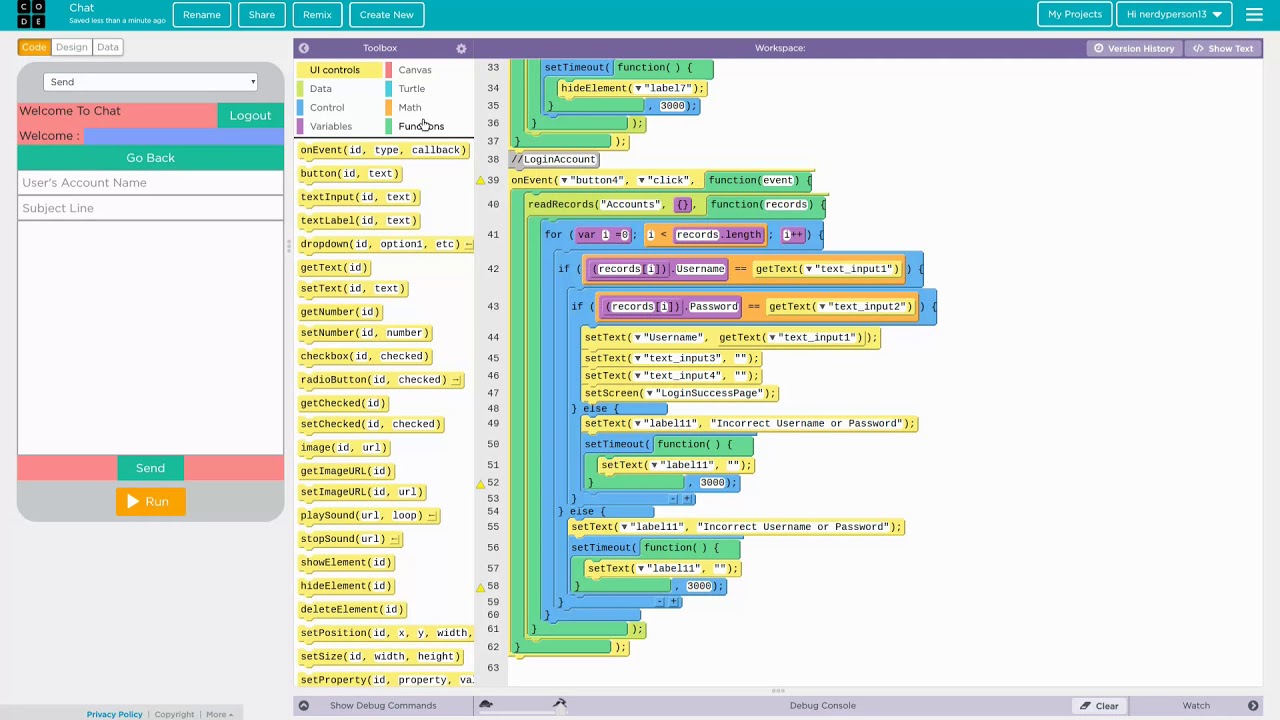This screenshot has width=1280, height=720.
Task: Click the warning triangle on line 52
Action: (480, 483)
